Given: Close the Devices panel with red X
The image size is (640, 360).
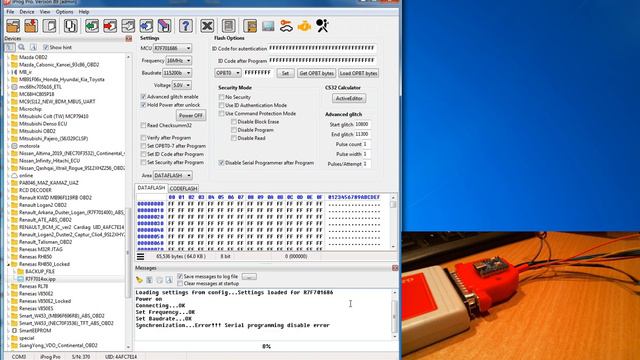Looking at the screenshot, I should (129, 38).
